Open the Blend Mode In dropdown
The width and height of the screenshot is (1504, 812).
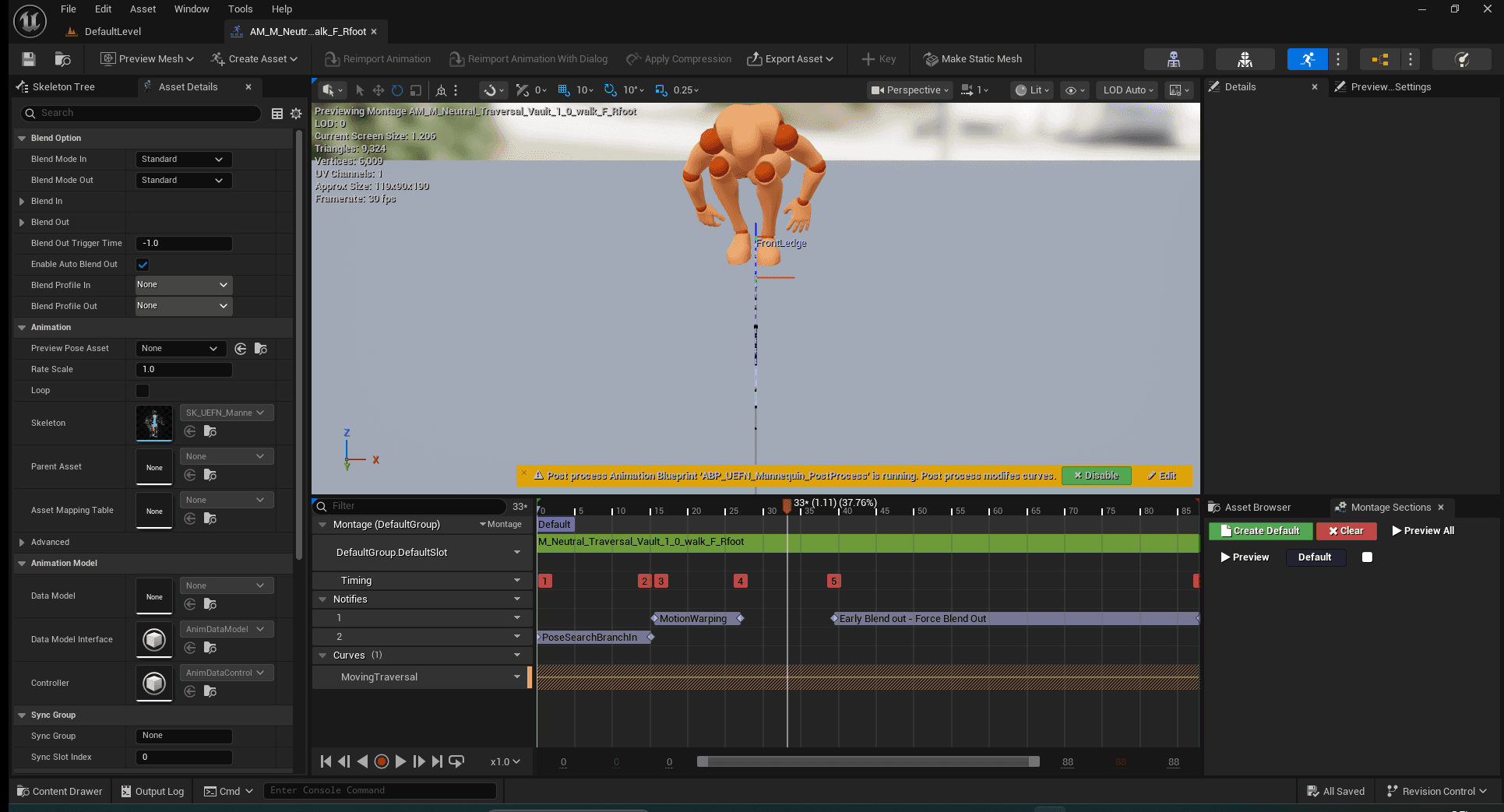point(184,160)
